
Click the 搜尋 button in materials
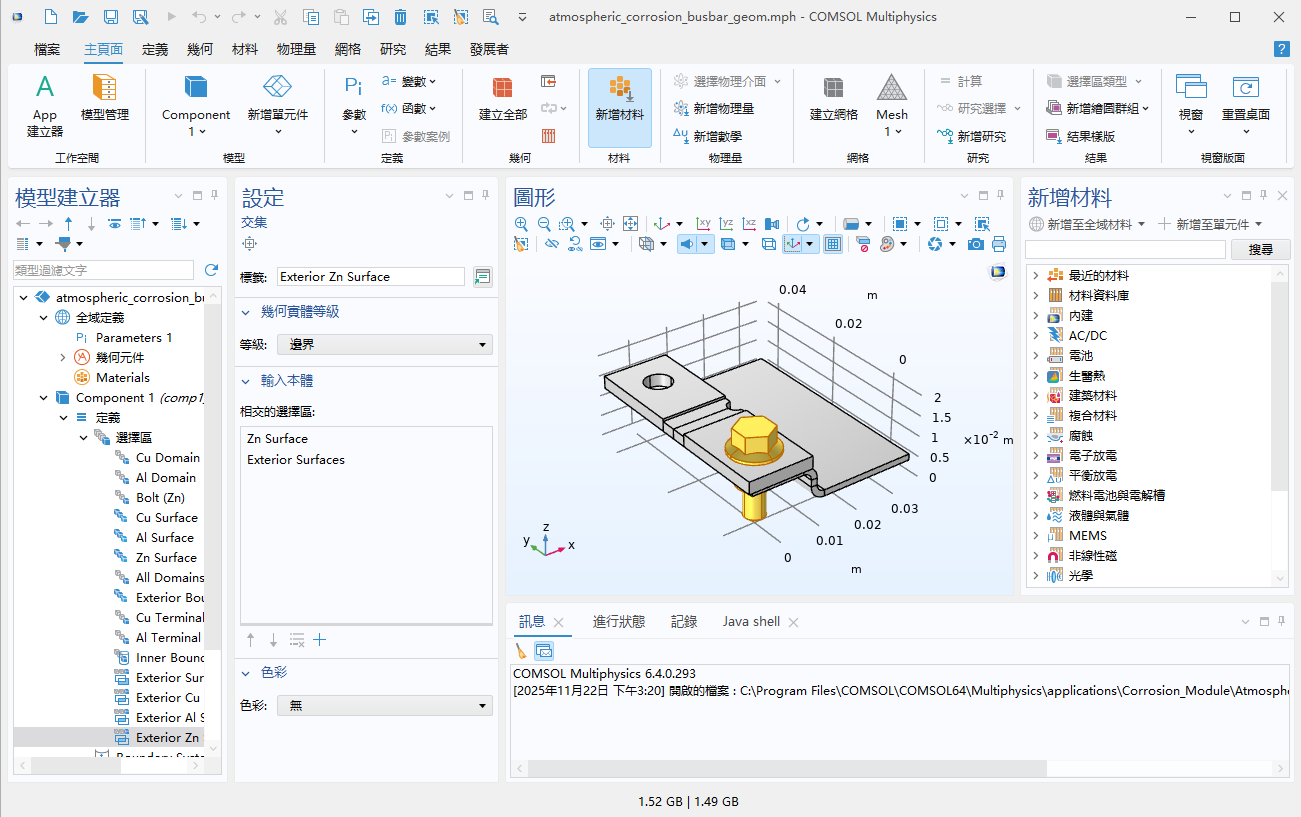[x=1260, y=249]
